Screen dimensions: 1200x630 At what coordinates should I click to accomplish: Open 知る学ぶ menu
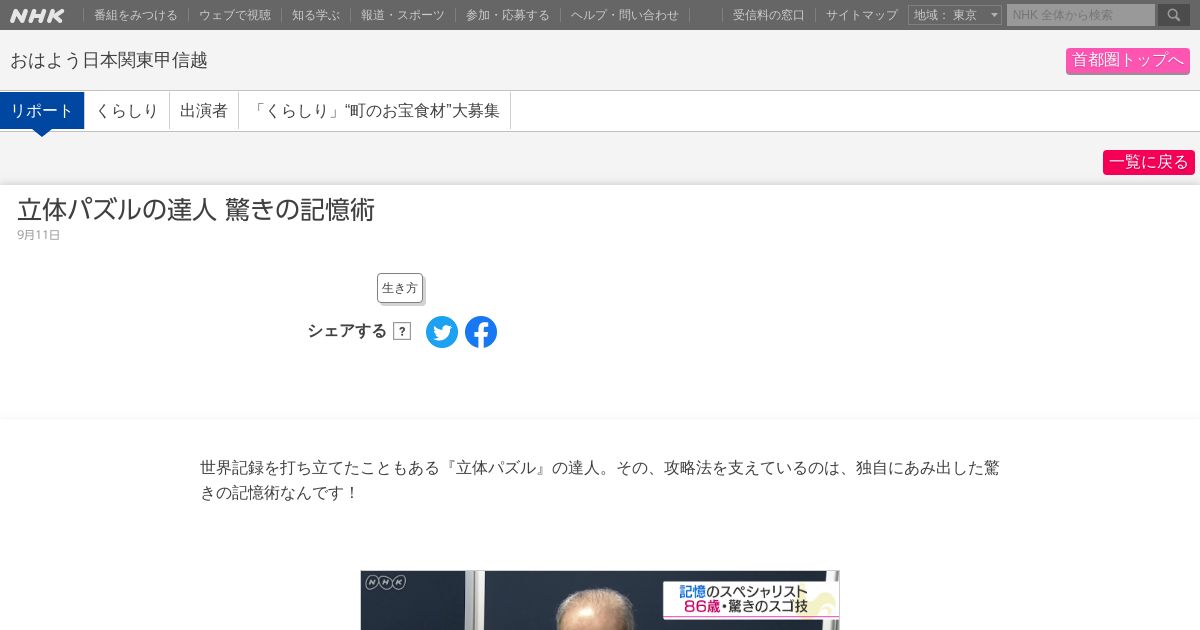[316, 15]
